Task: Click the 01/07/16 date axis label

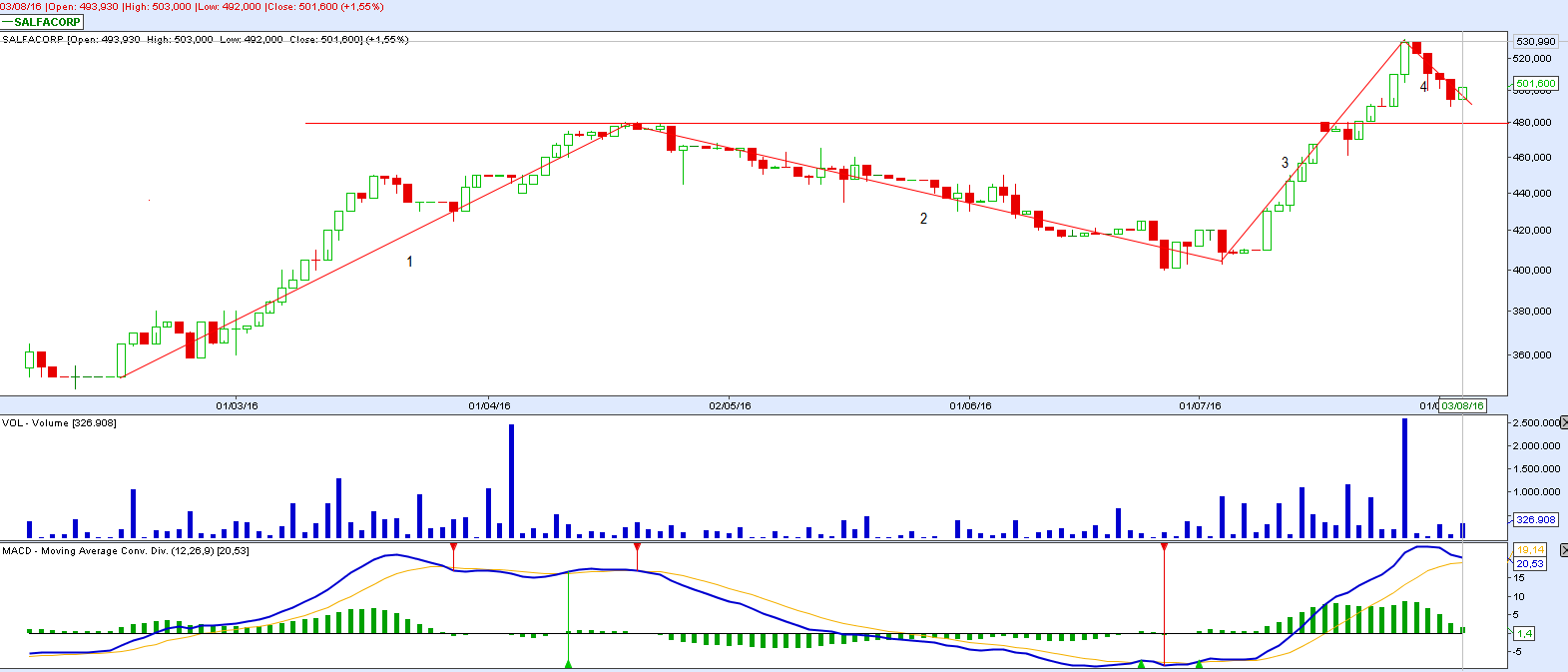Action: pyautogui.click(x=1200, y=405)
